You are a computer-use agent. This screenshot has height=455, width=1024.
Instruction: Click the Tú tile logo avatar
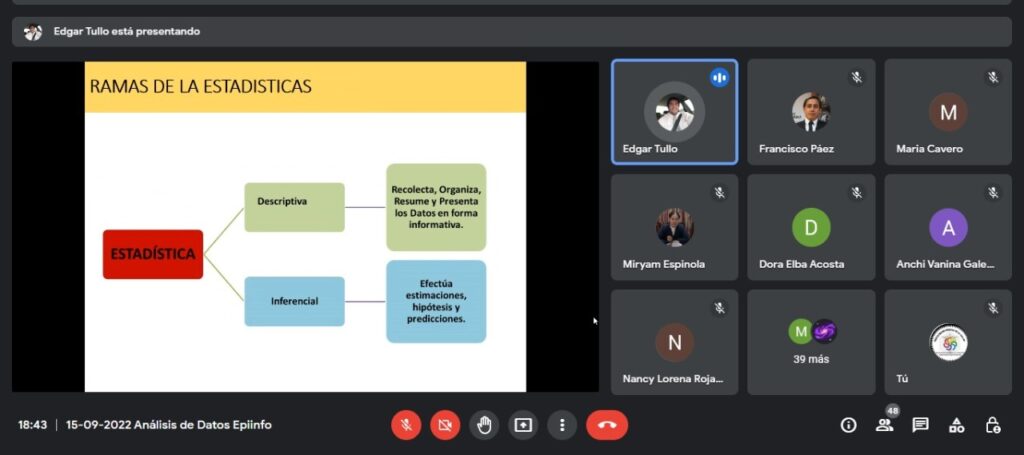tap(948, 342)
